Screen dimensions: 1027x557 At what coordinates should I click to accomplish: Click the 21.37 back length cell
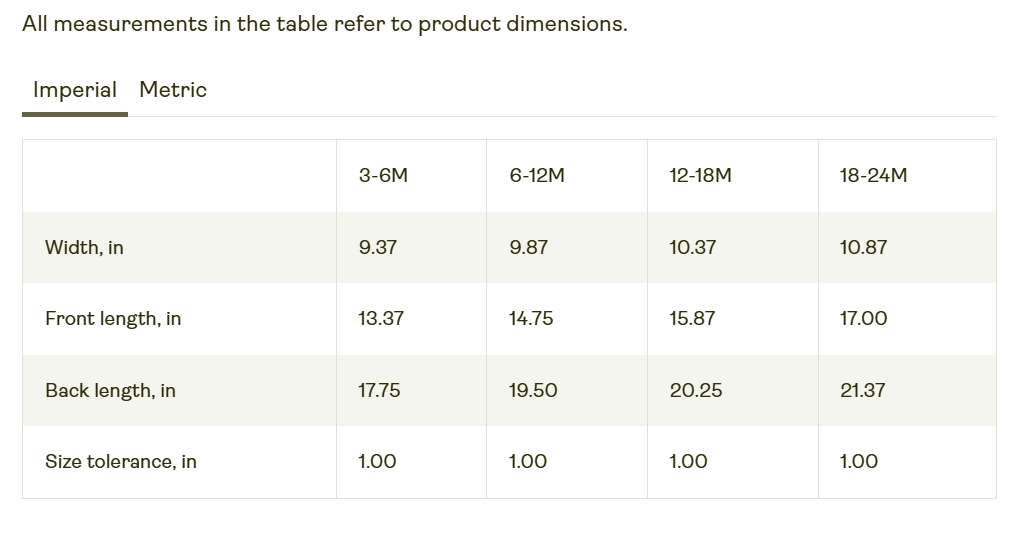pos(862,391)
